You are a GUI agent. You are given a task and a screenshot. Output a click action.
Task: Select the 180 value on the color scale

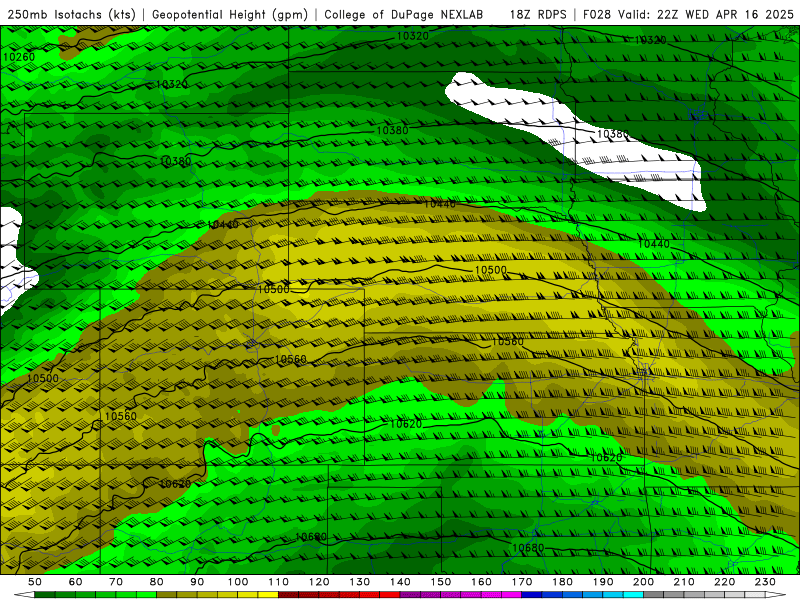[562, 582]
